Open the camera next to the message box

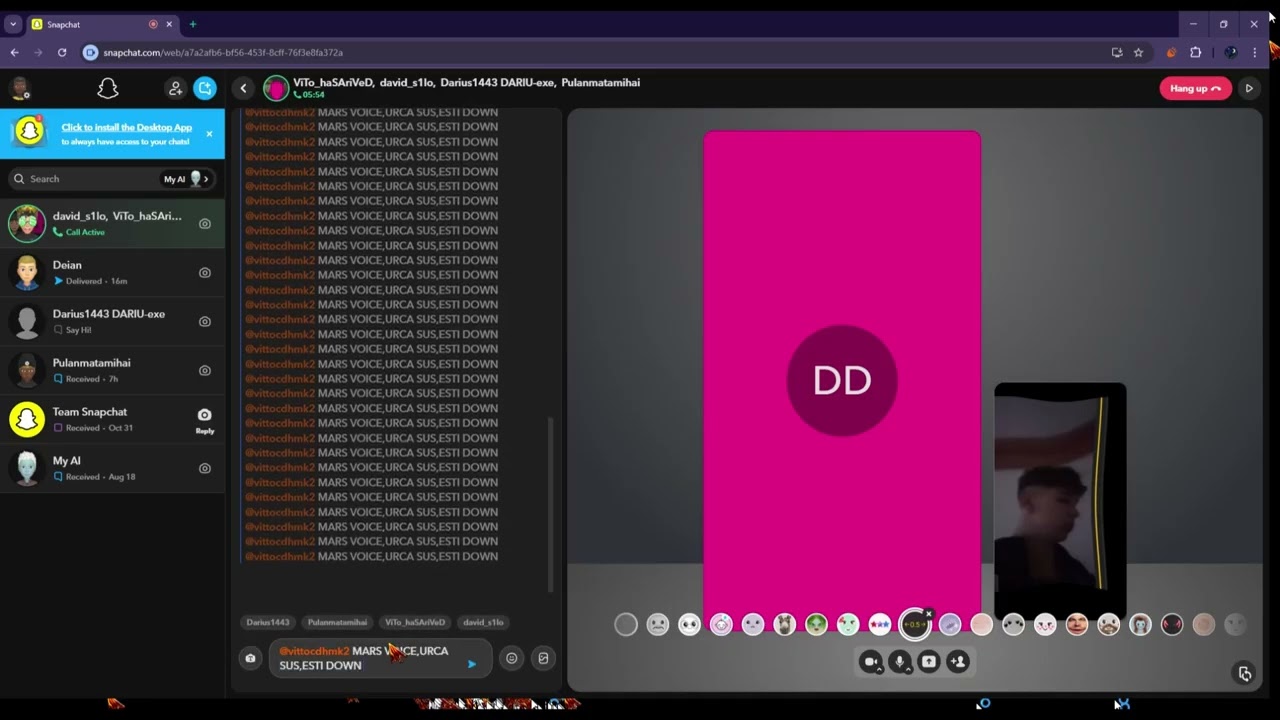[251, 658]
